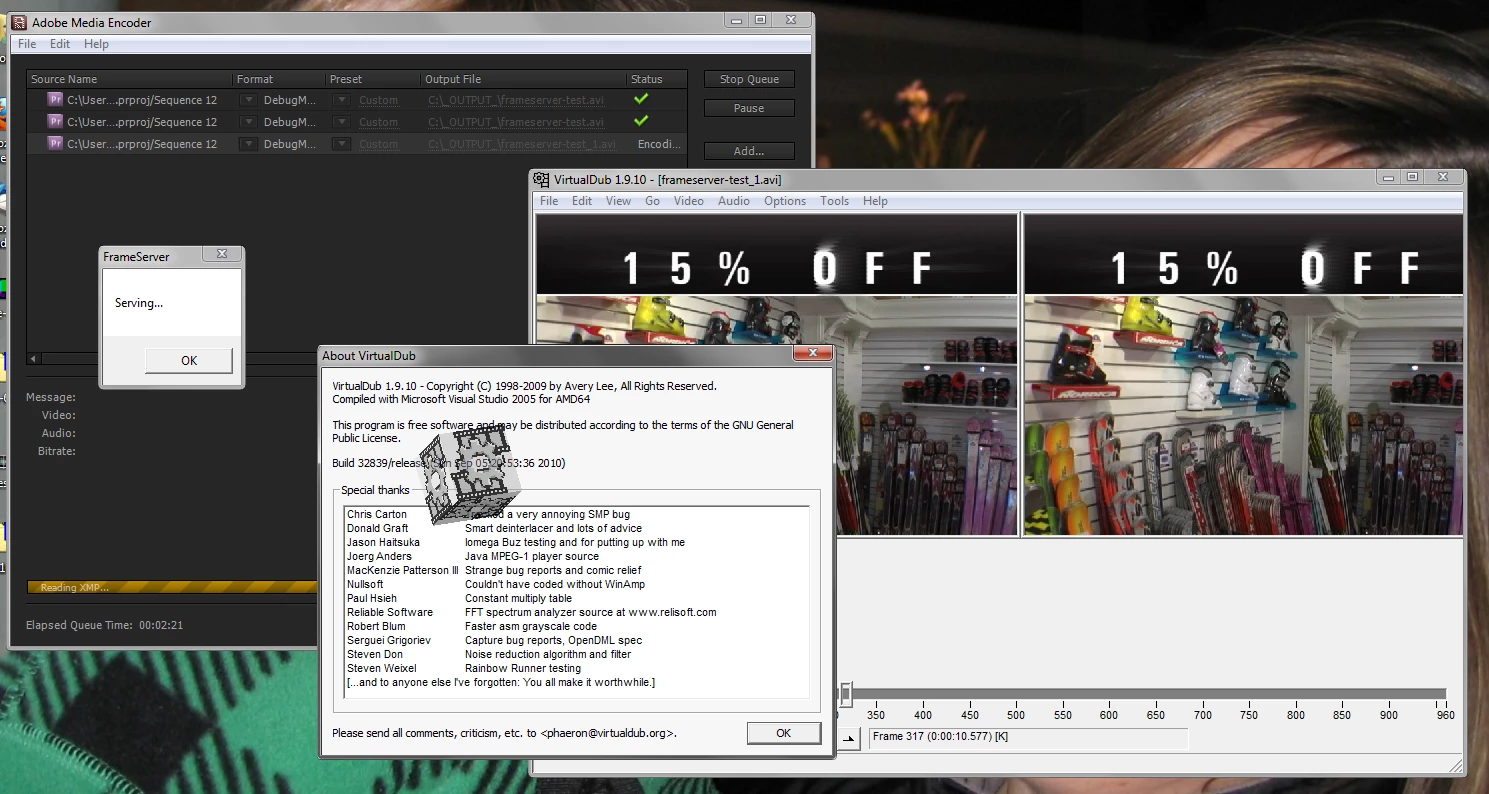
Task: Open the Options menu in VirtualDub
Action: [x=785, y=201]
